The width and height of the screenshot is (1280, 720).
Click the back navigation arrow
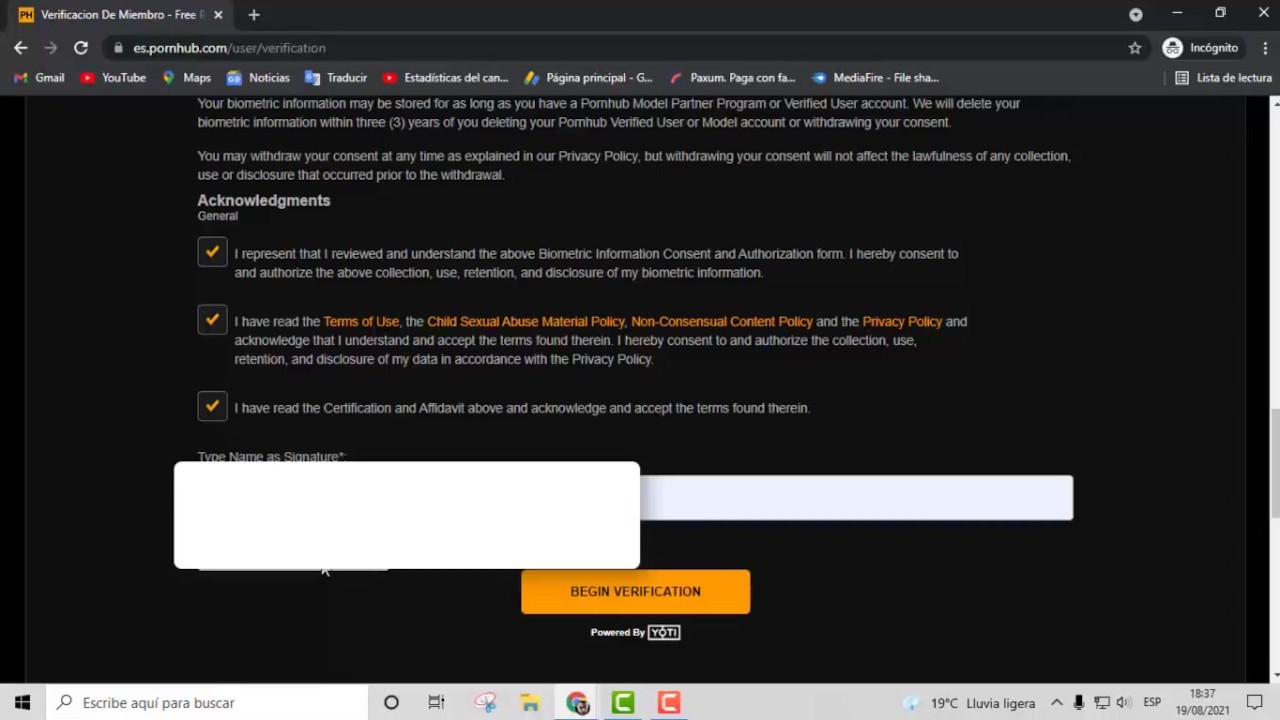(21, 48)
